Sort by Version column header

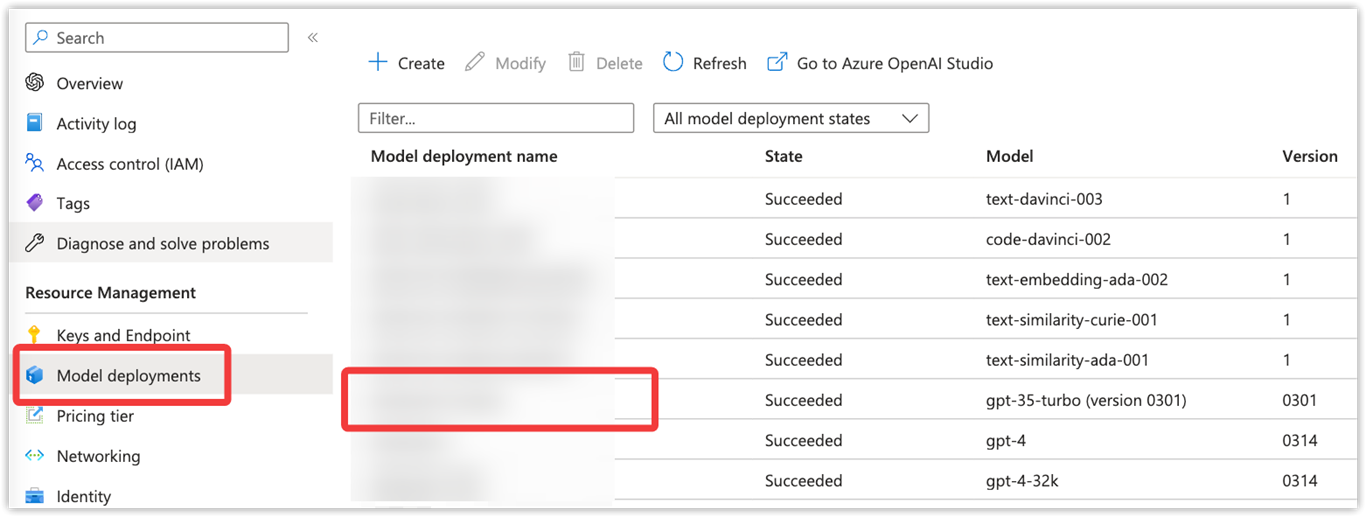pyautogui.click(x=1310, y=156)
